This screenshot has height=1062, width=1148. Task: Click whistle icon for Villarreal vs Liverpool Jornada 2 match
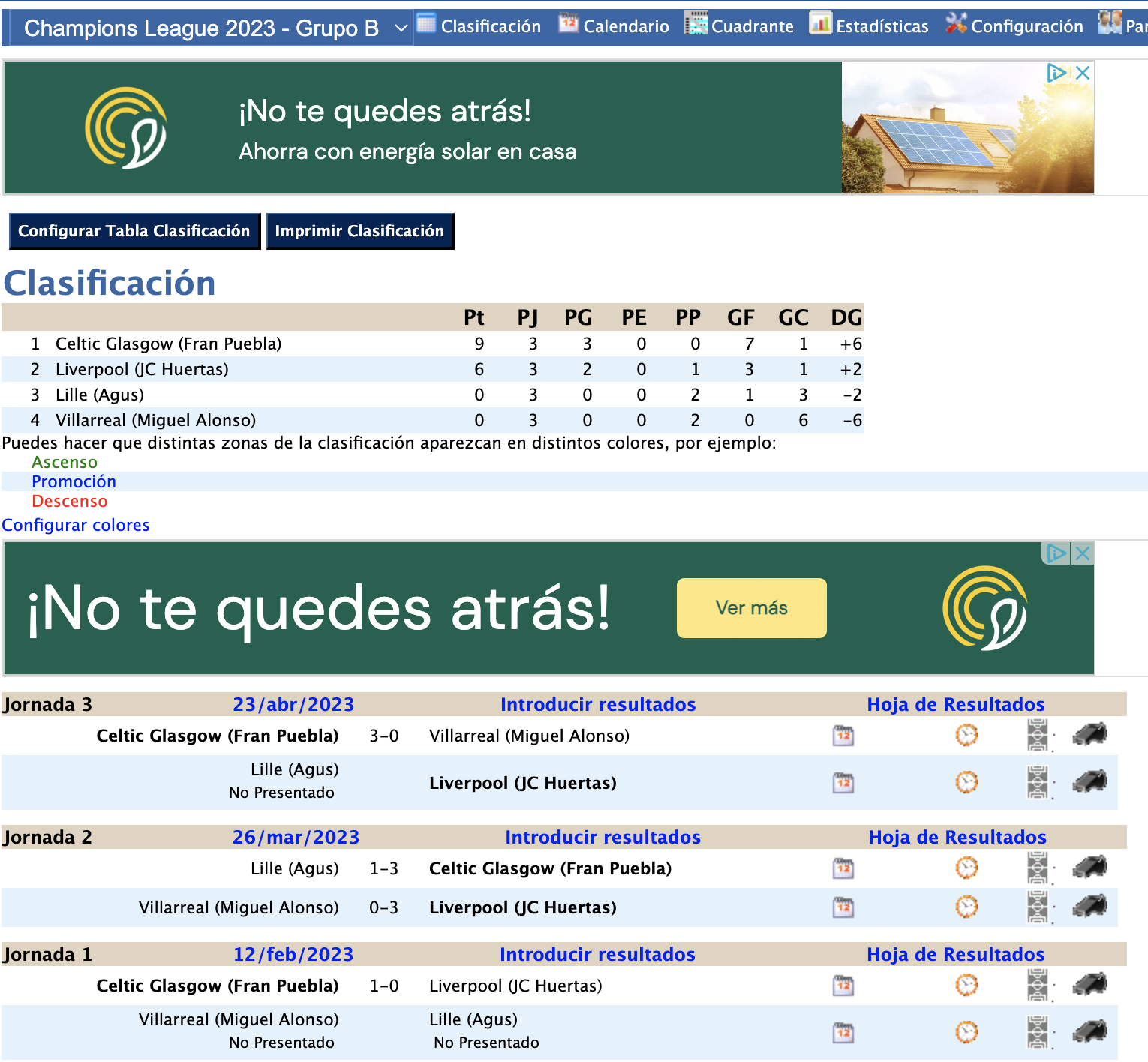1090,907
